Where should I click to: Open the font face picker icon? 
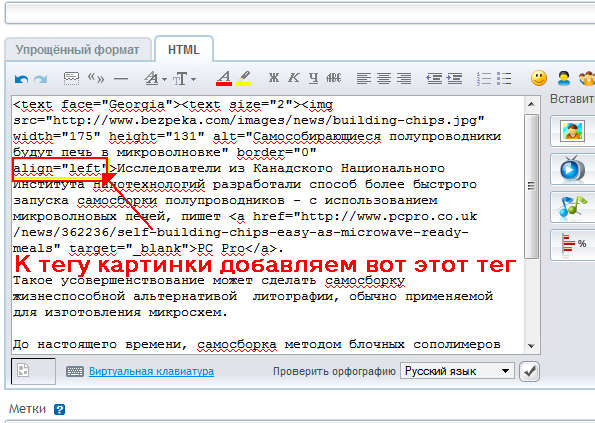[151, 79]
